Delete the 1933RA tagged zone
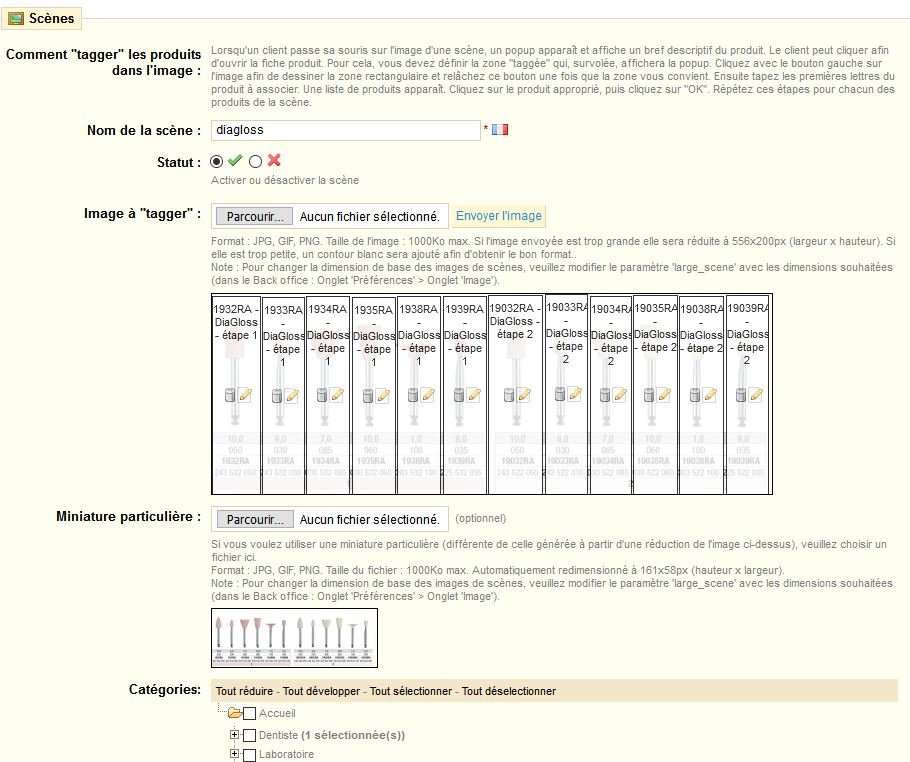The width and height of the screenshot is (910, 762). click(277, 396)
